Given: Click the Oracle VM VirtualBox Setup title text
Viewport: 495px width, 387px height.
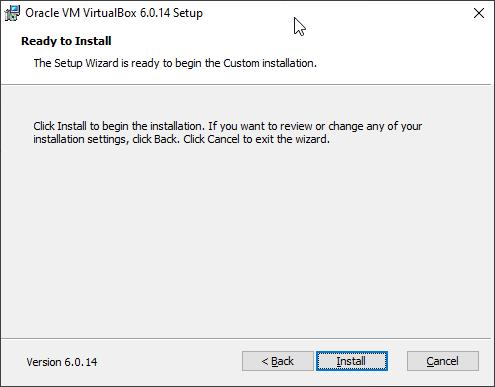Looking at the screenshot, I should 114,13.
